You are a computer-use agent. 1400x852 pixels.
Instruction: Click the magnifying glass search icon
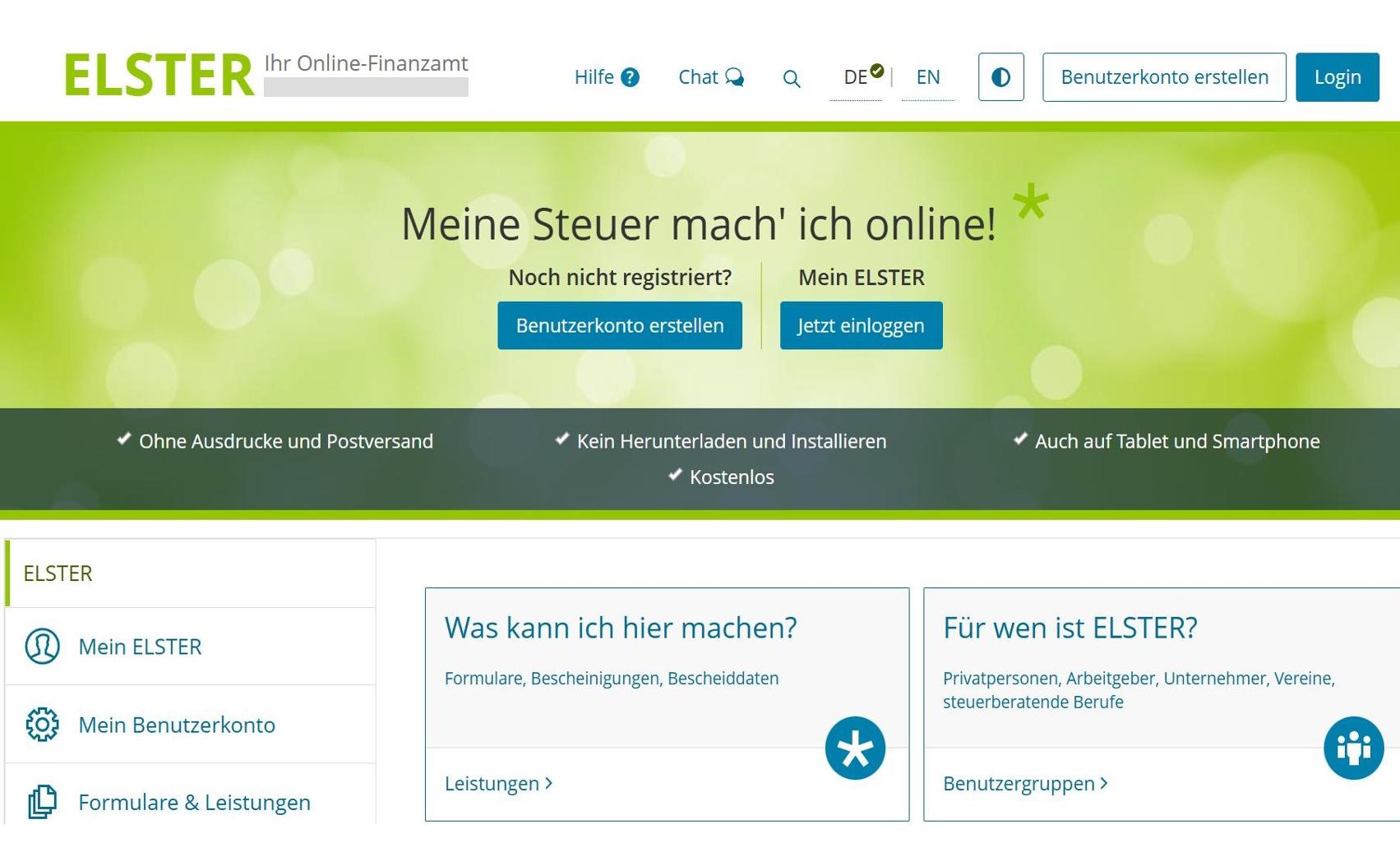coord(791,78)
